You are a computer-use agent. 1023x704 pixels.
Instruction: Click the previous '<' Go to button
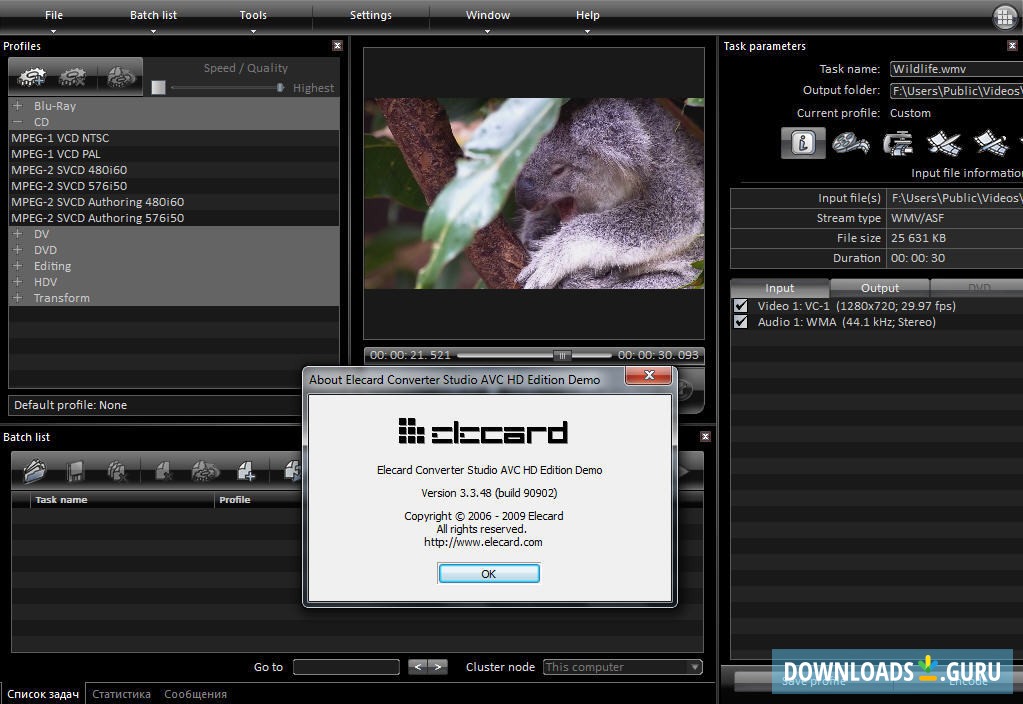point(418,667)
